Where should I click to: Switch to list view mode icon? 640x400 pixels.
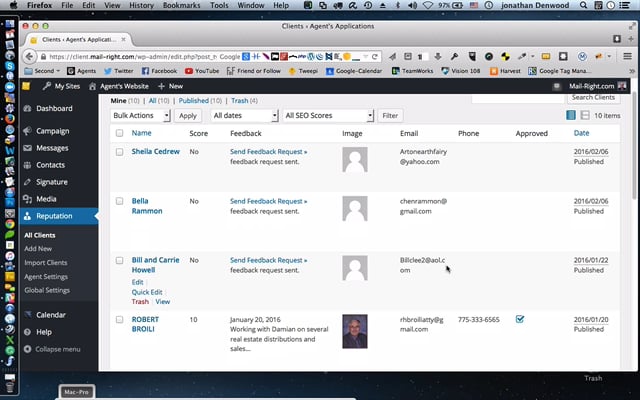[571, 115]
